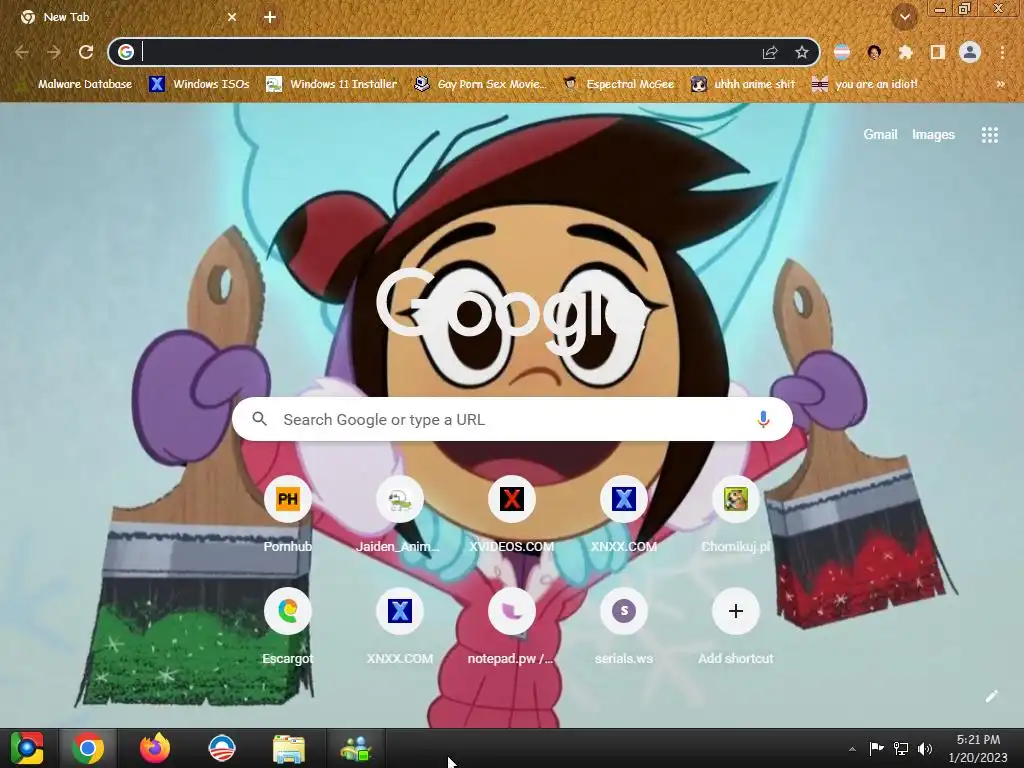Open the Extensions puzzle piece menu
This screenshot has width=1024, height=768.
coord(906,52)
